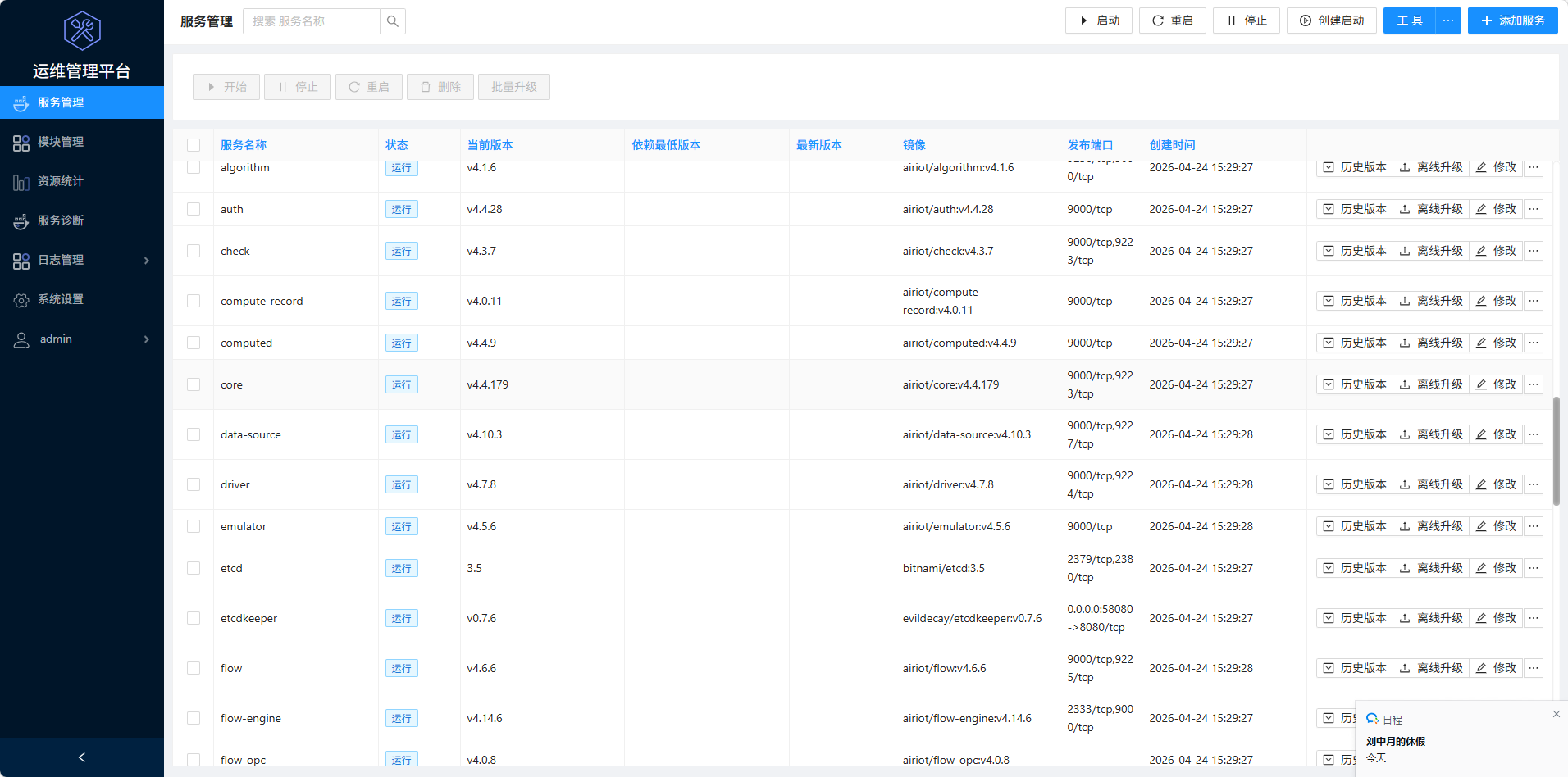Click 历史版本 for the driver service
The height and width of the screenshot is (777, 1568).
[x=1355, y=484]
